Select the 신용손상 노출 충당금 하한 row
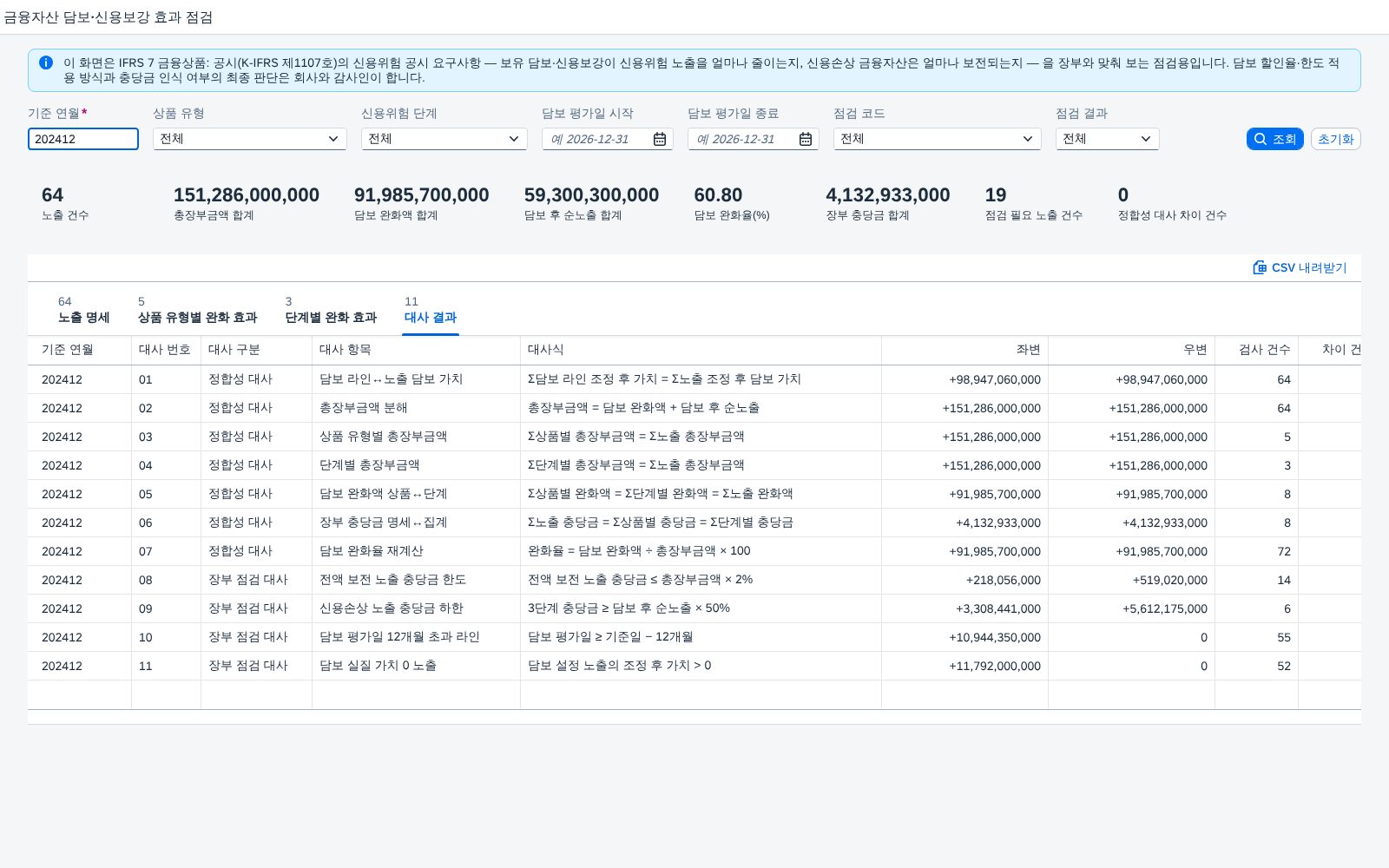Image resolution: width=1389 pixels, height=868 pixels. click(694, 608)
